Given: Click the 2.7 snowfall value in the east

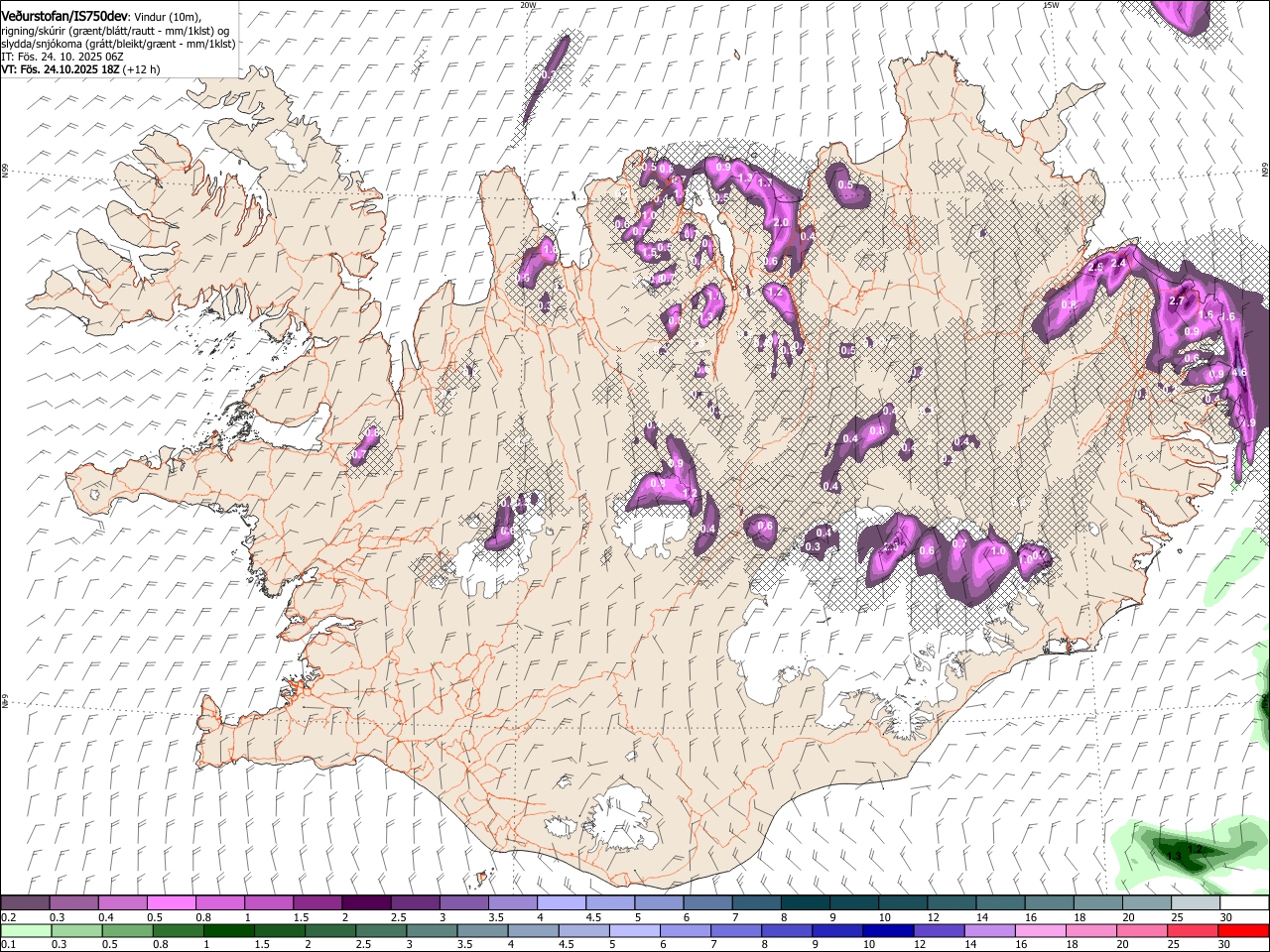Looking at the screenshot, I should tap(1178, 300).
